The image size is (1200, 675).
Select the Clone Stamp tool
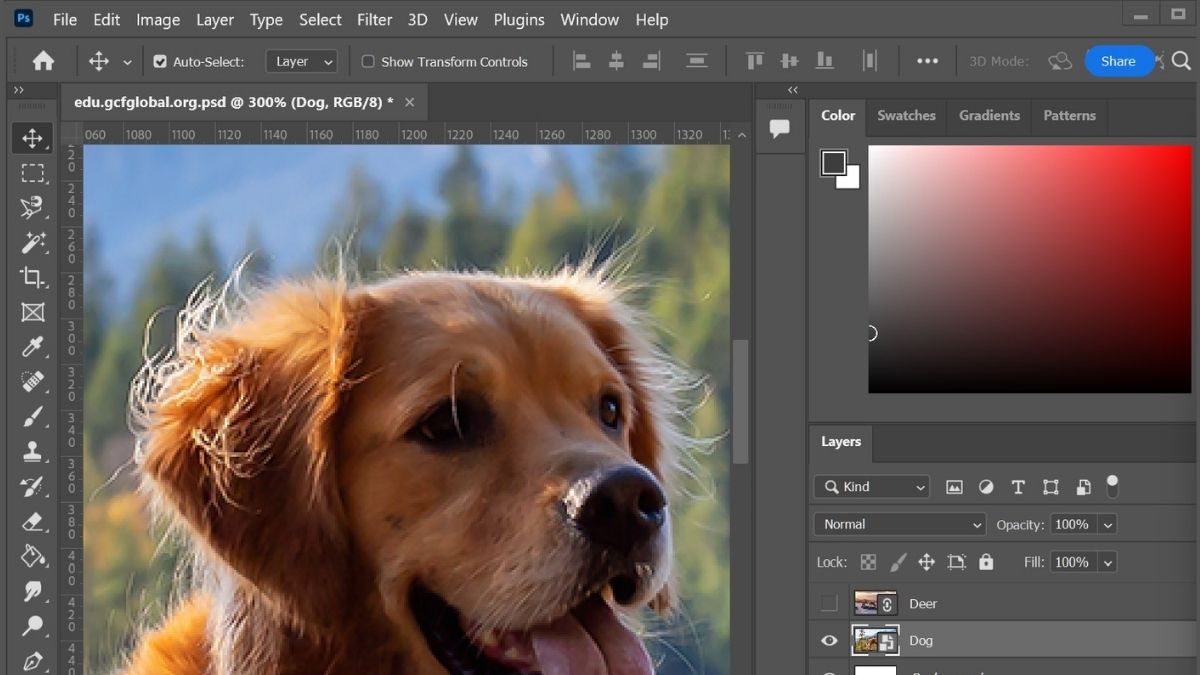32,452
